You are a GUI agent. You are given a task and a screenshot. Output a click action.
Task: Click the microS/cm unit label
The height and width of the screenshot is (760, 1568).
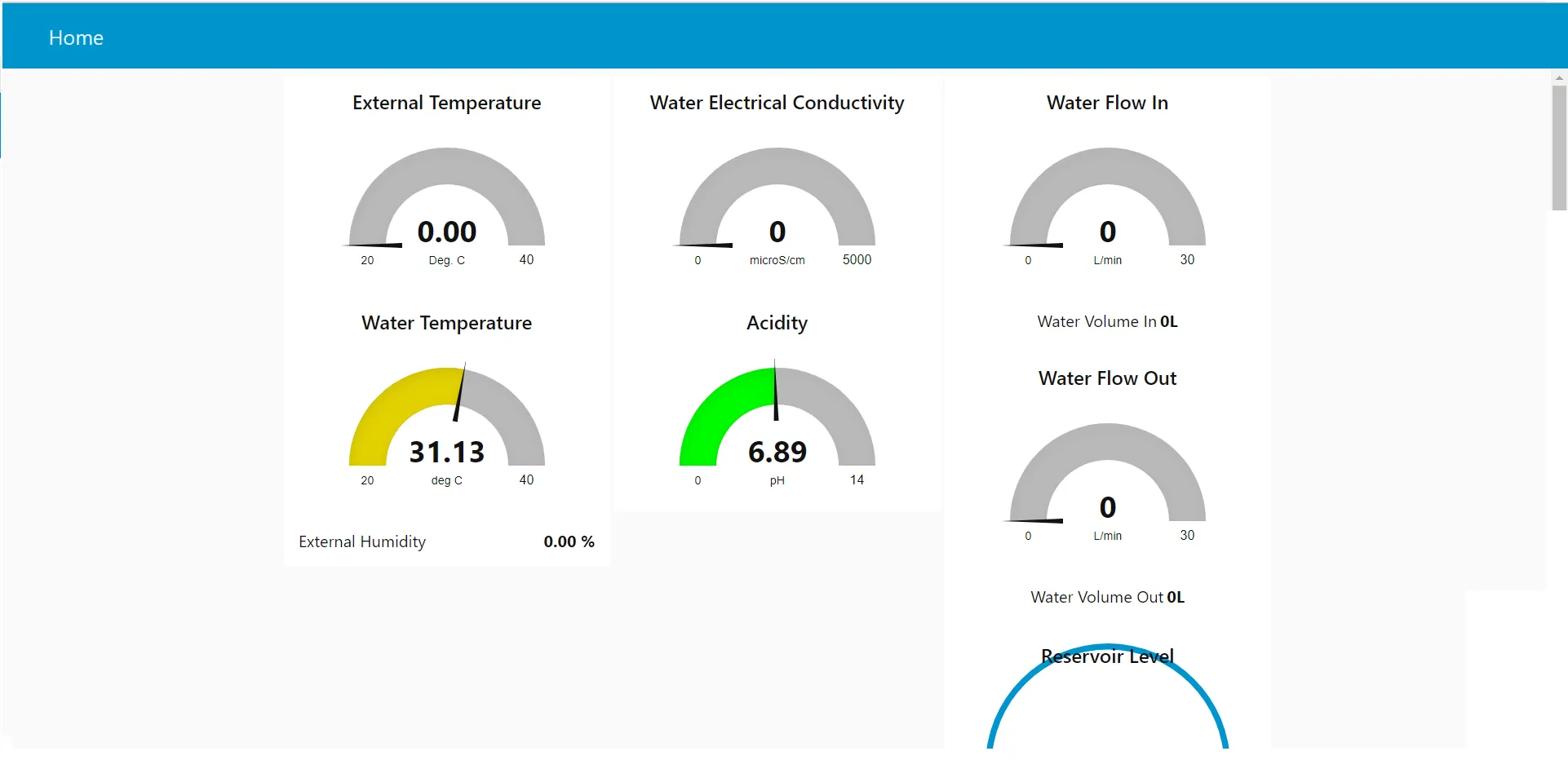(777, 260)
